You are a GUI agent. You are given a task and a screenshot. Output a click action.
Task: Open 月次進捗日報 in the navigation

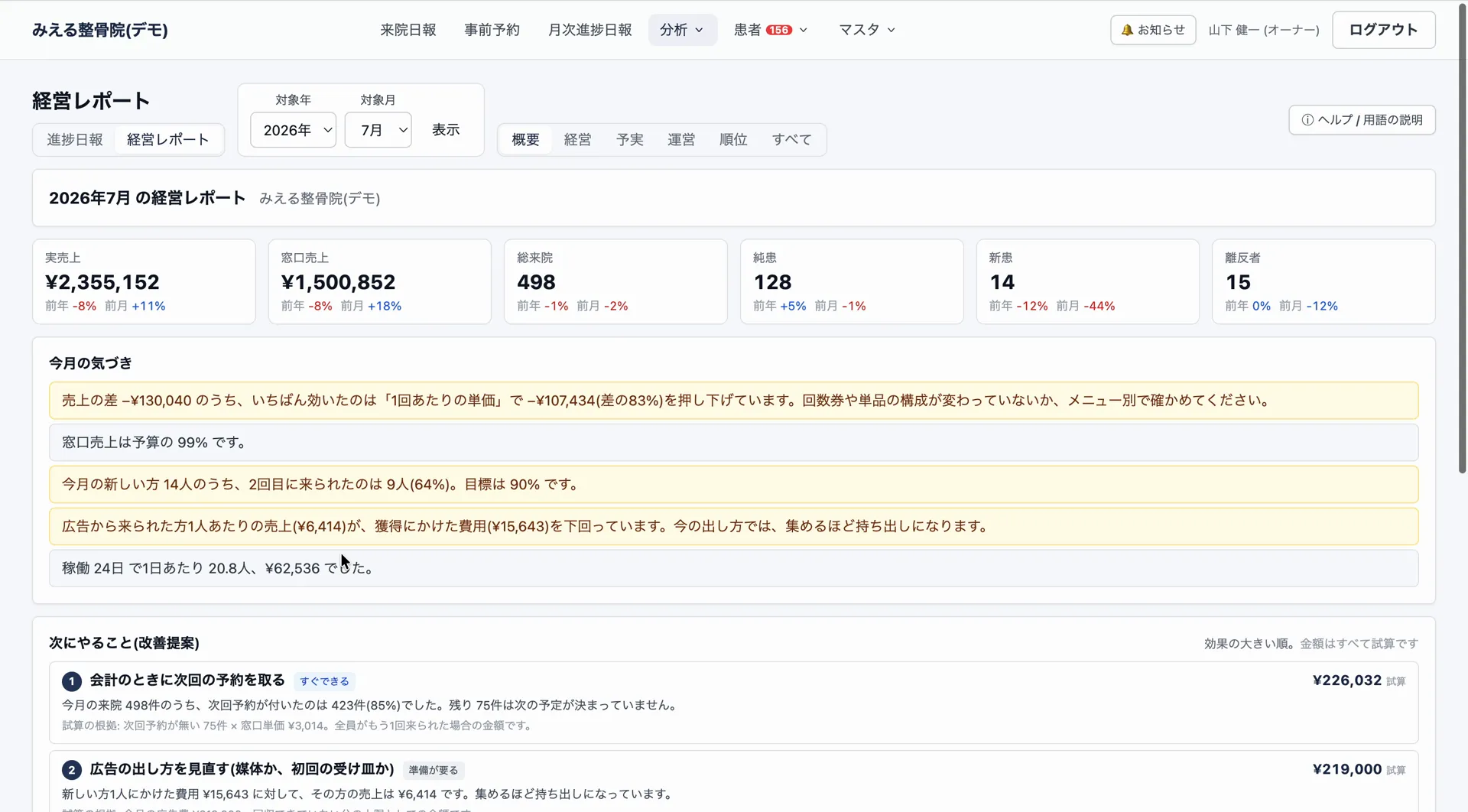[589, 30]
